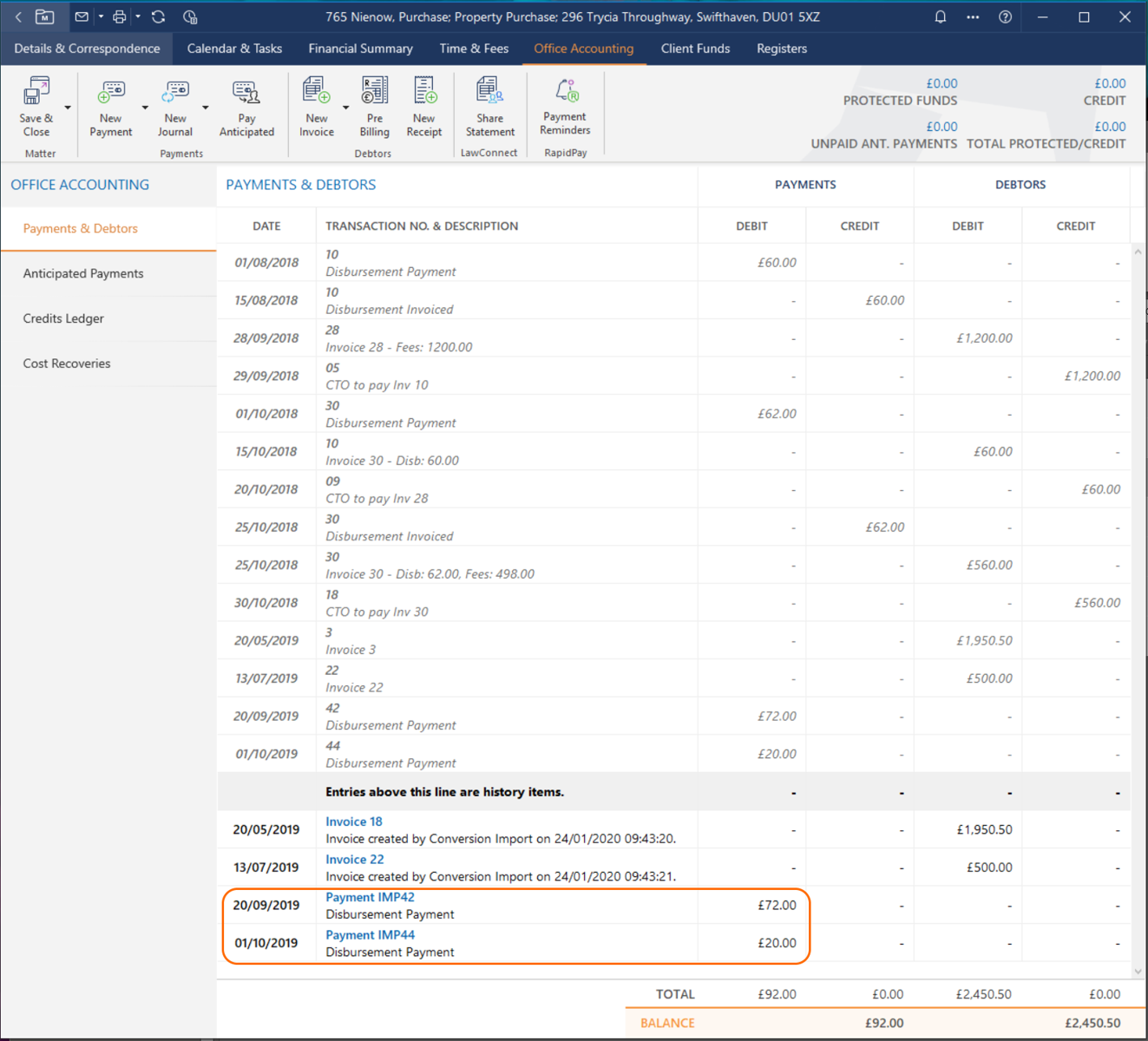Open the Invoice 18 link
Screen dimensions: 1148x1041
[x=354, y=822]
